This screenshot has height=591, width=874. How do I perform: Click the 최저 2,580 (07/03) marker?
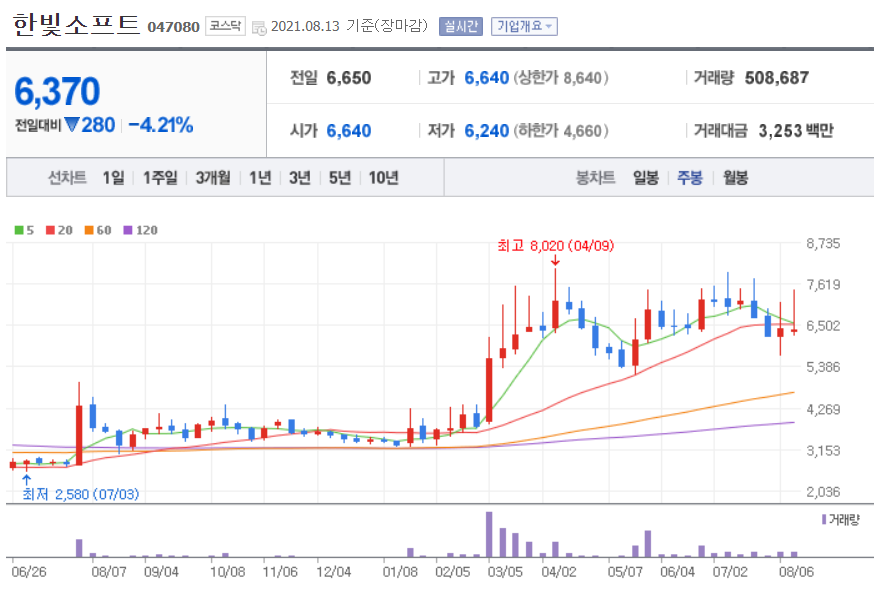pyautogui.click(x=81, y=494)
